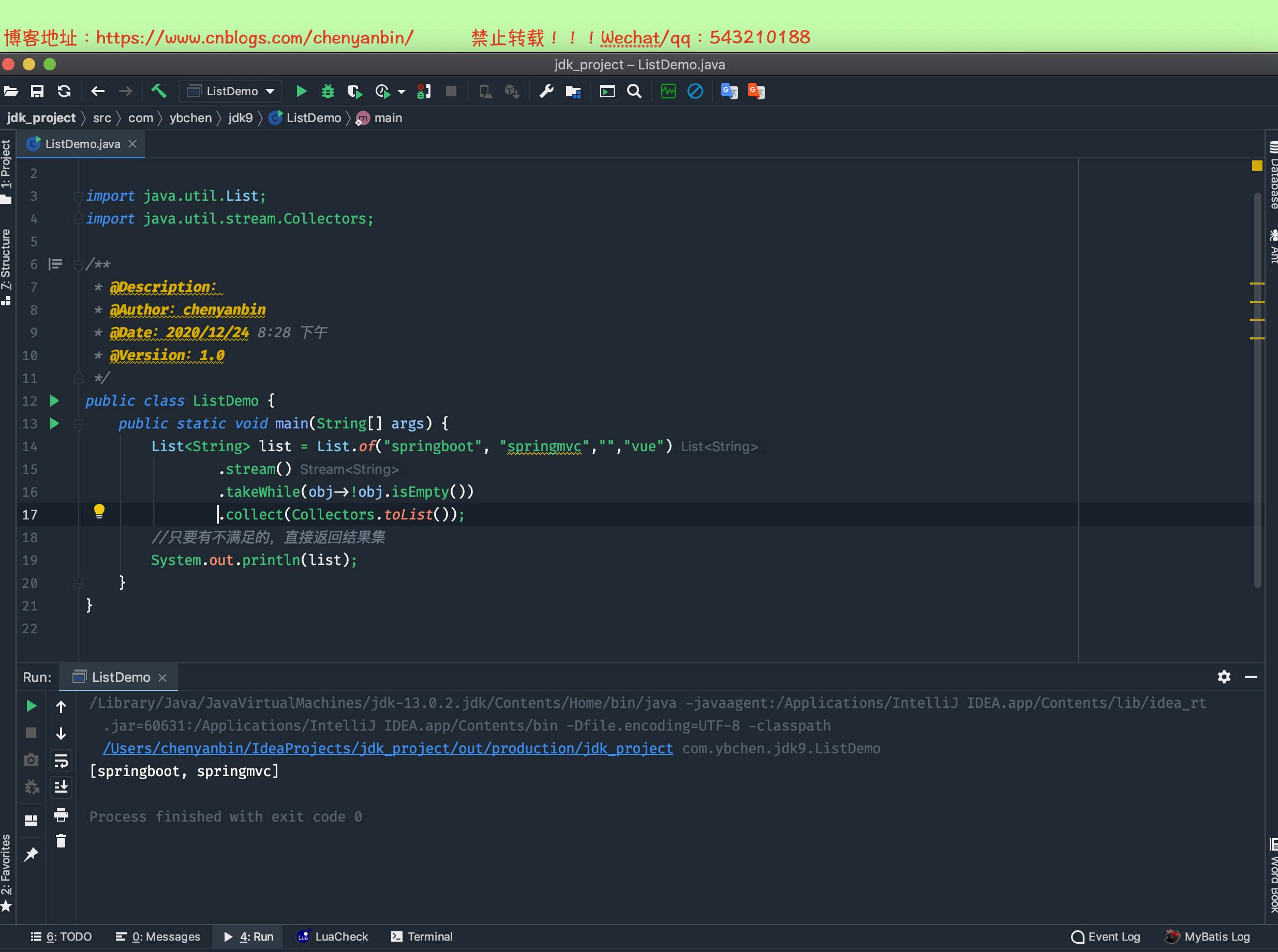Image resolution: width=1278 pixels, height=952 pixels.
Task: Toggle scroll to end in Run console
Action: [x=61, y=786]
